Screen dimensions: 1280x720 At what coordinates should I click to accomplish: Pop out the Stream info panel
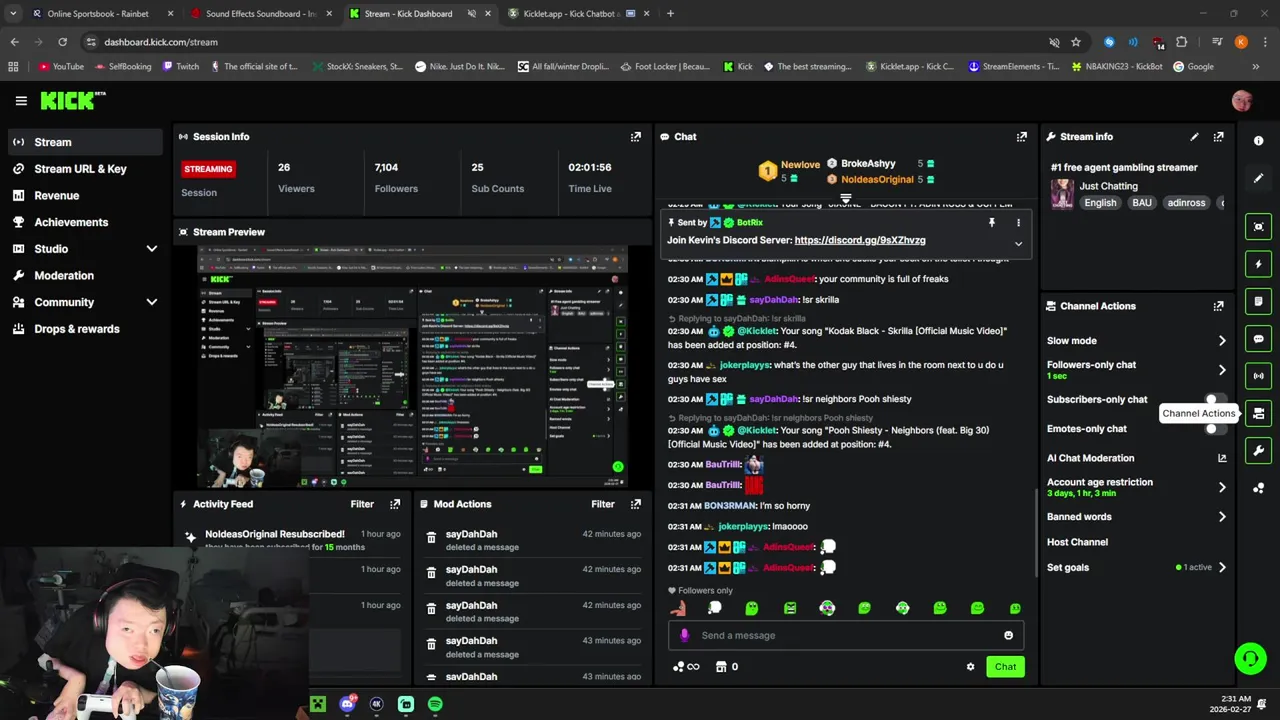pyautogui.click(x=1218, y=137)
